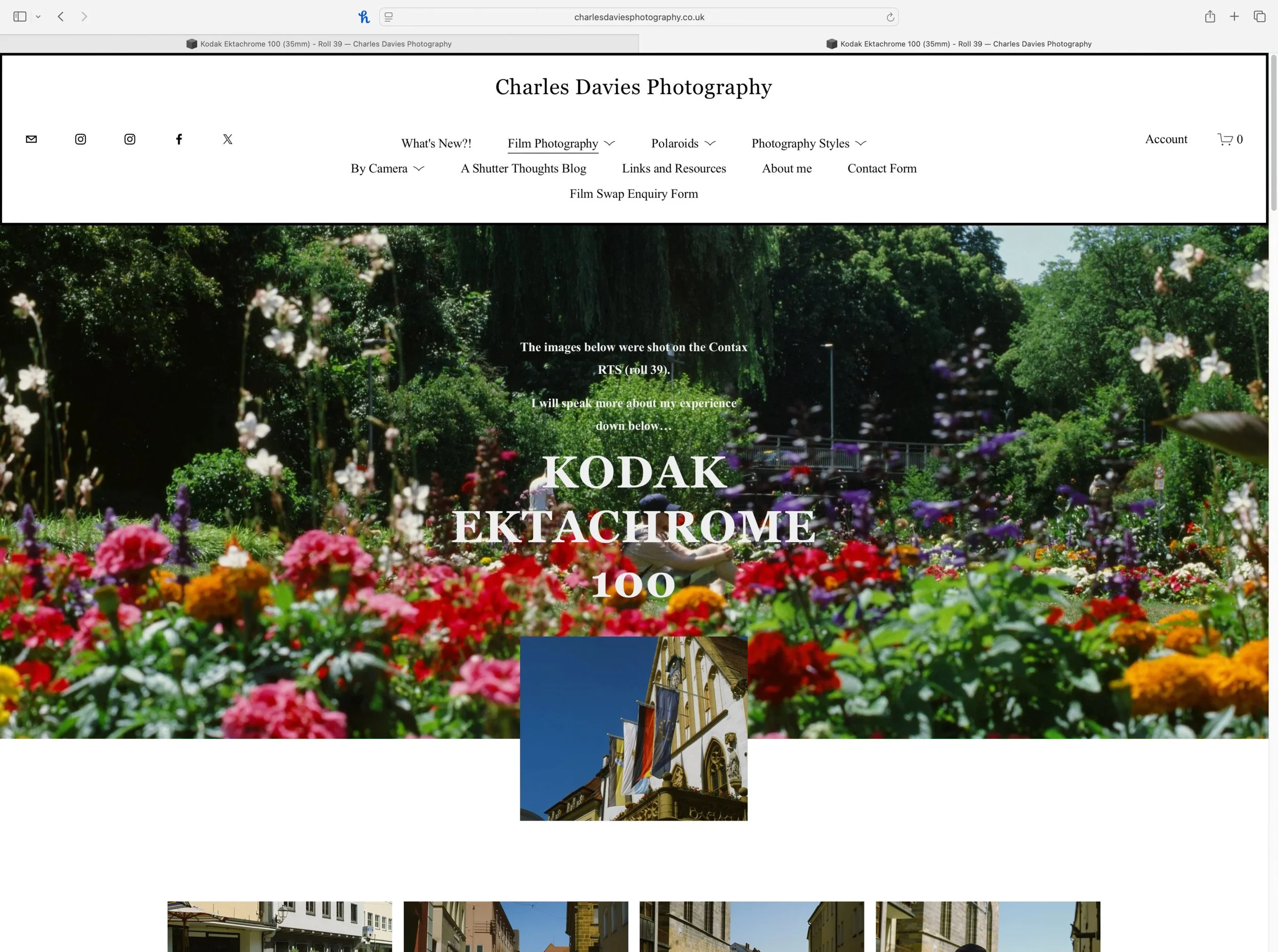Switch to the second browser tab

[x=958, y=44]
